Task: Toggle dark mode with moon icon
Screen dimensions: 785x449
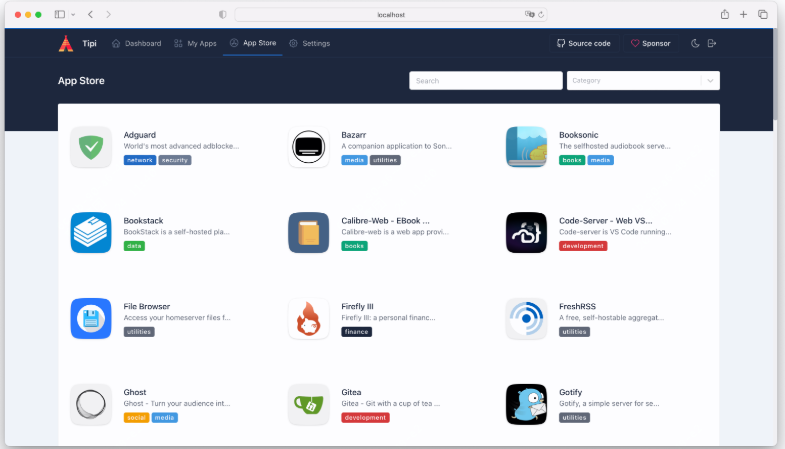Action: click(695, 44)
